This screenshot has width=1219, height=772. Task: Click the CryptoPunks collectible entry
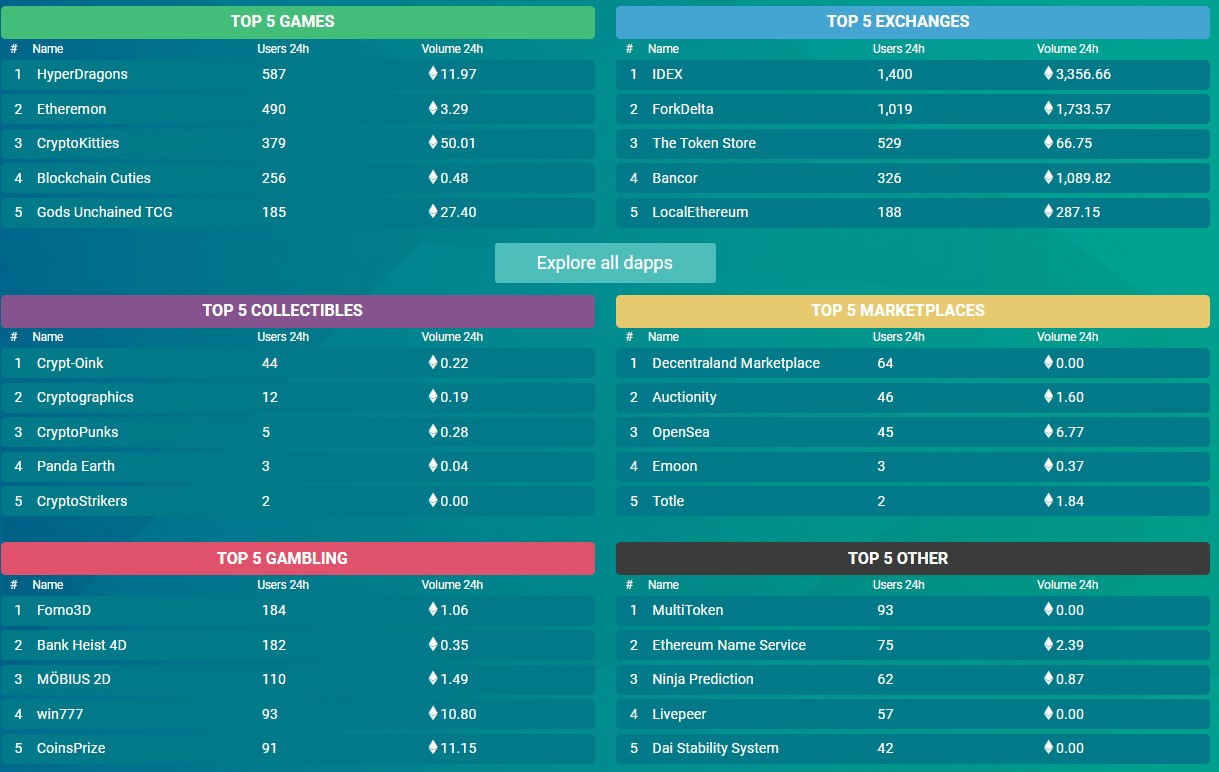[77, 432]
